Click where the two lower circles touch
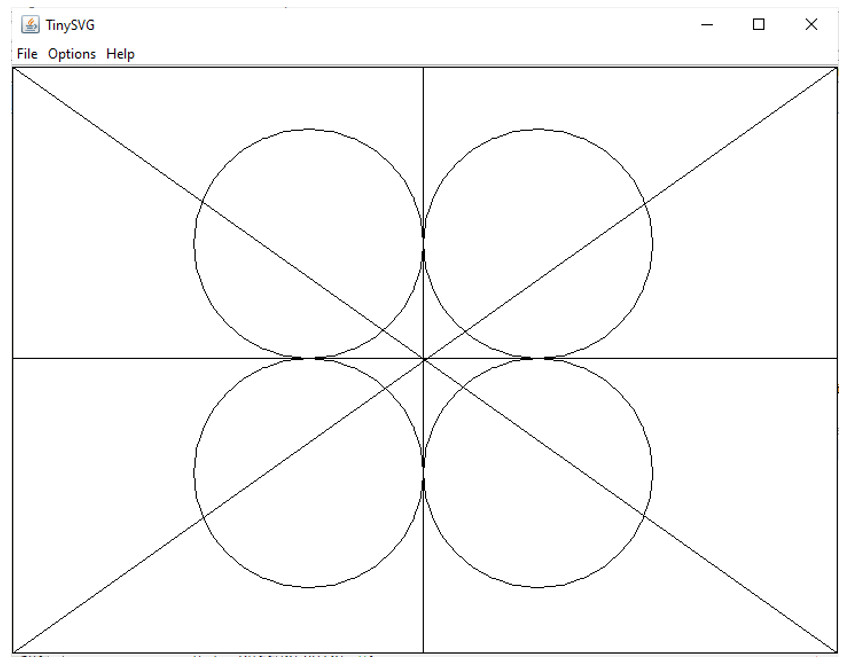Image resolution: width=847 pixels, height=668 pixels. [424, 472]
